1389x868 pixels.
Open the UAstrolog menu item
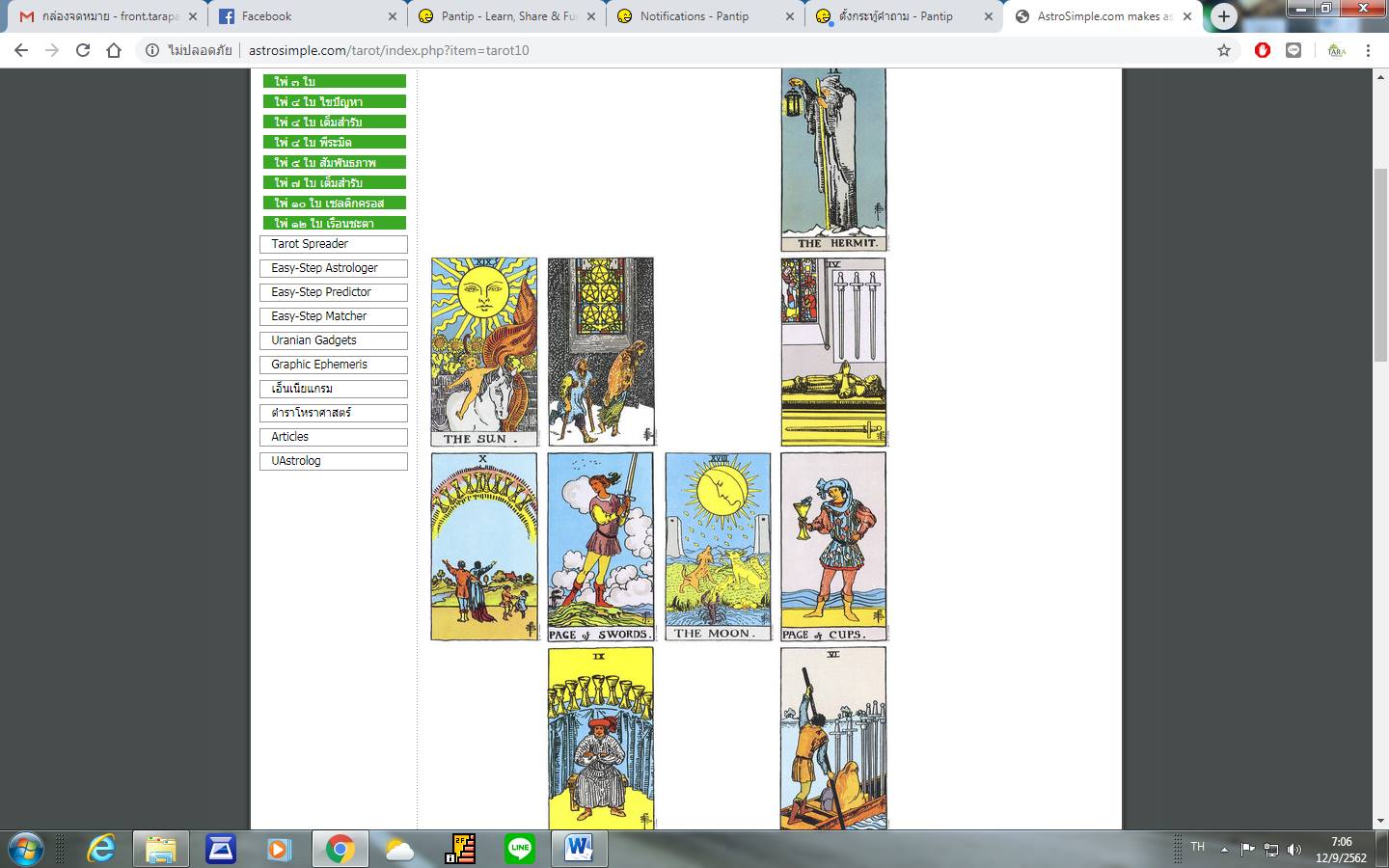pyautogui.click(x=334, y=461)
